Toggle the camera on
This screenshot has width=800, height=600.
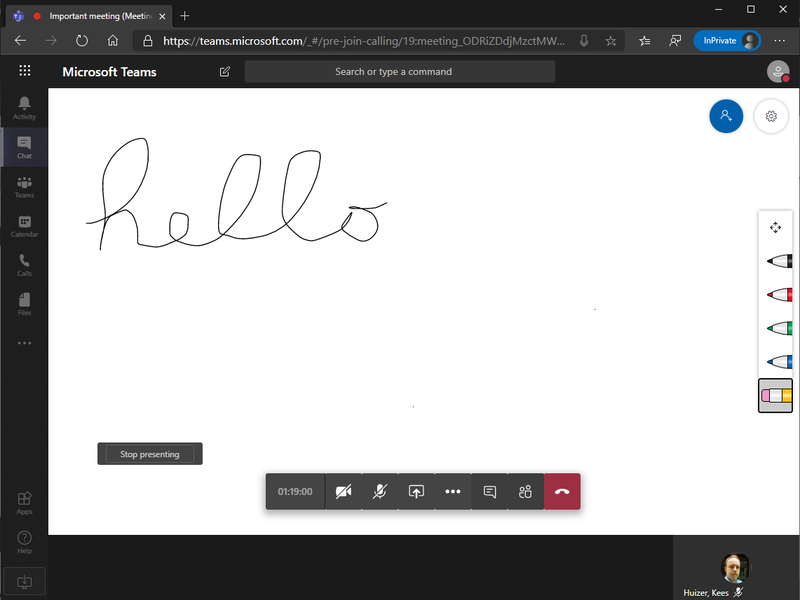(343, 491)
